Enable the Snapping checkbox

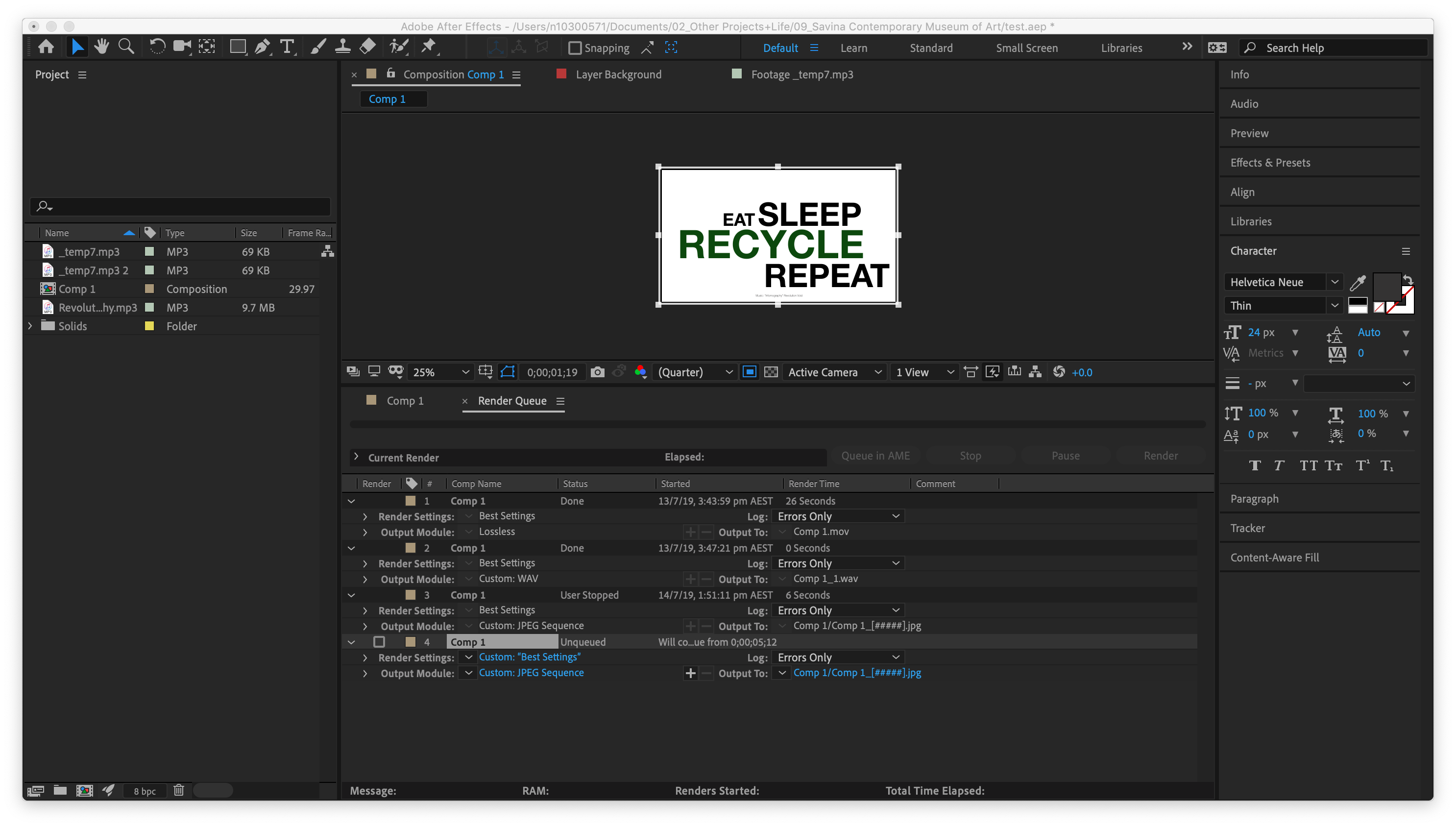575,49
